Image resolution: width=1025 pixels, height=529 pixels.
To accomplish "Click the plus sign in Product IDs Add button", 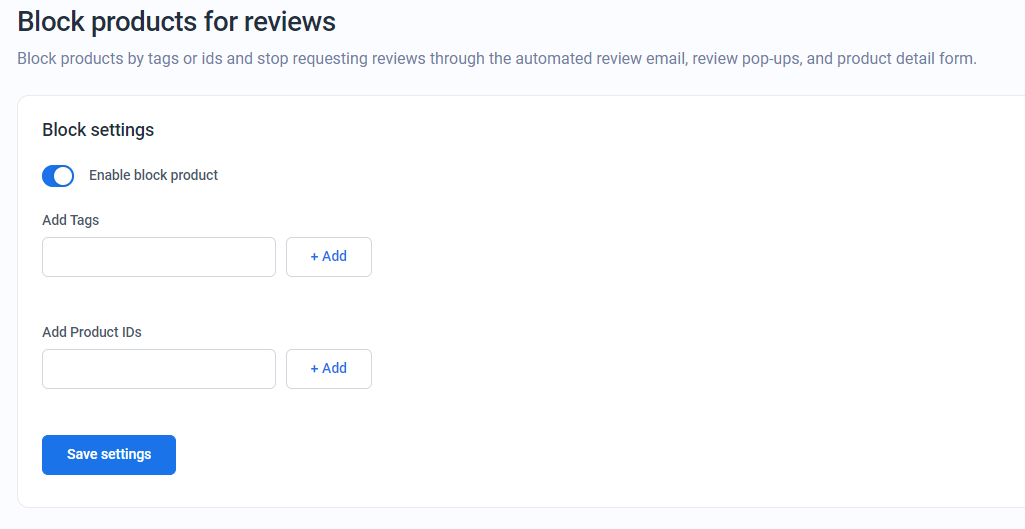I will pyautogui.click(x=314, y=369).
